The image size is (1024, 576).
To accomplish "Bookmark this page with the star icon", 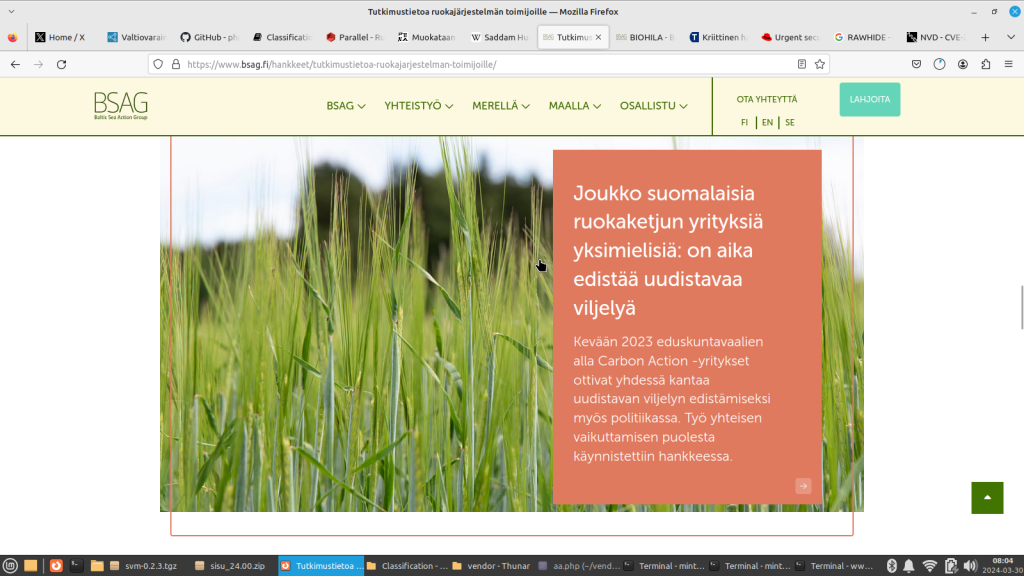I will tap(820, 64).
